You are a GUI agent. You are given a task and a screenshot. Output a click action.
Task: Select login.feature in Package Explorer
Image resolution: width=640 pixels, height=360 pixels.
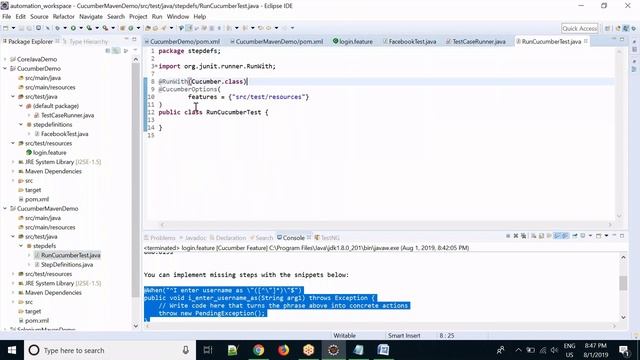pyautogui.click(x=46, y=153)
